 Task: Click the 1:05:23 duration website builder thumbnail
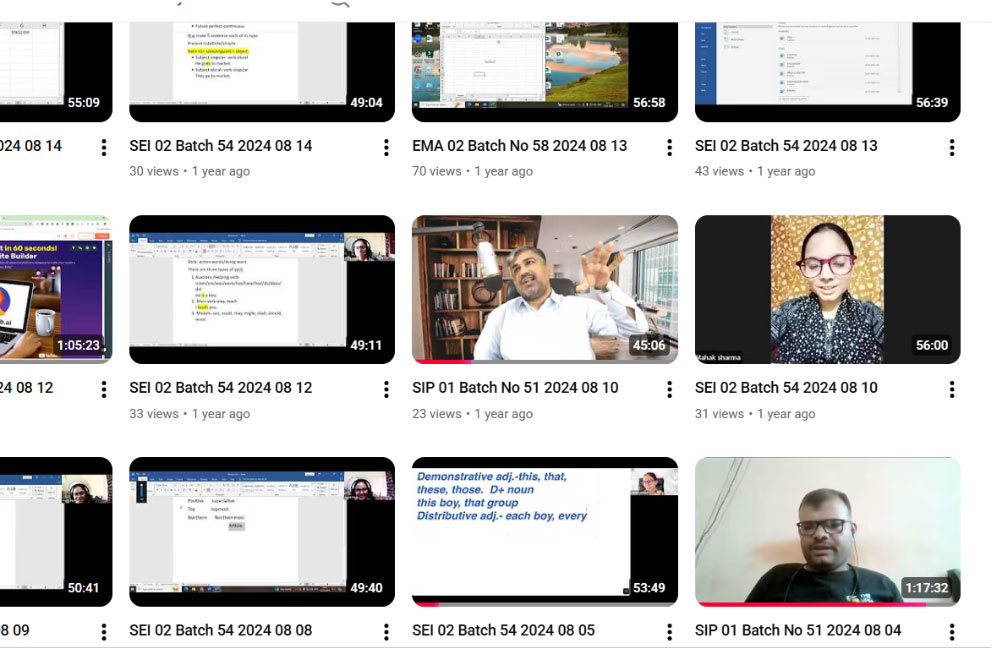(55, 288)
